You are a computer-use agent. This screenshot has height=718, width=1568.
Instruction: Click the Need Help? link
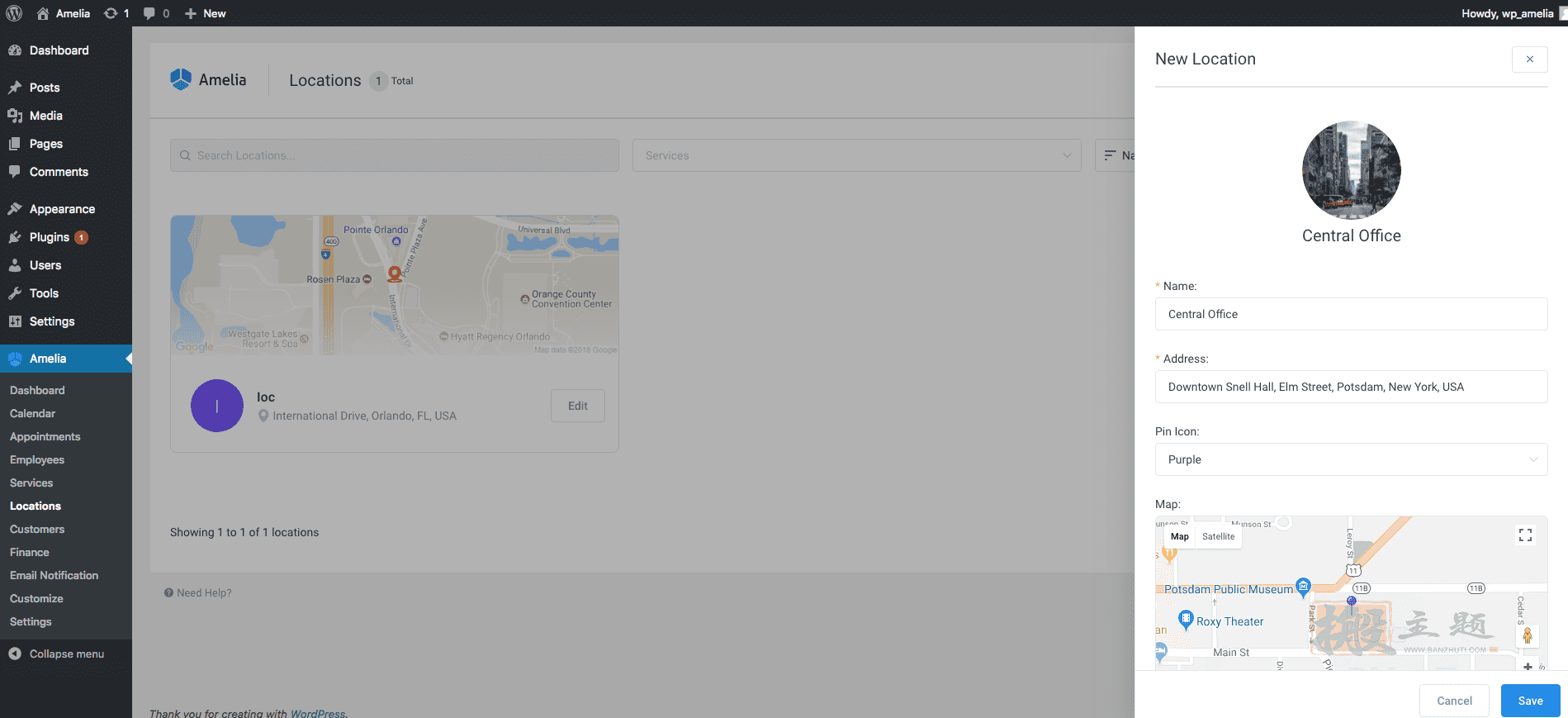pos(198,592)
